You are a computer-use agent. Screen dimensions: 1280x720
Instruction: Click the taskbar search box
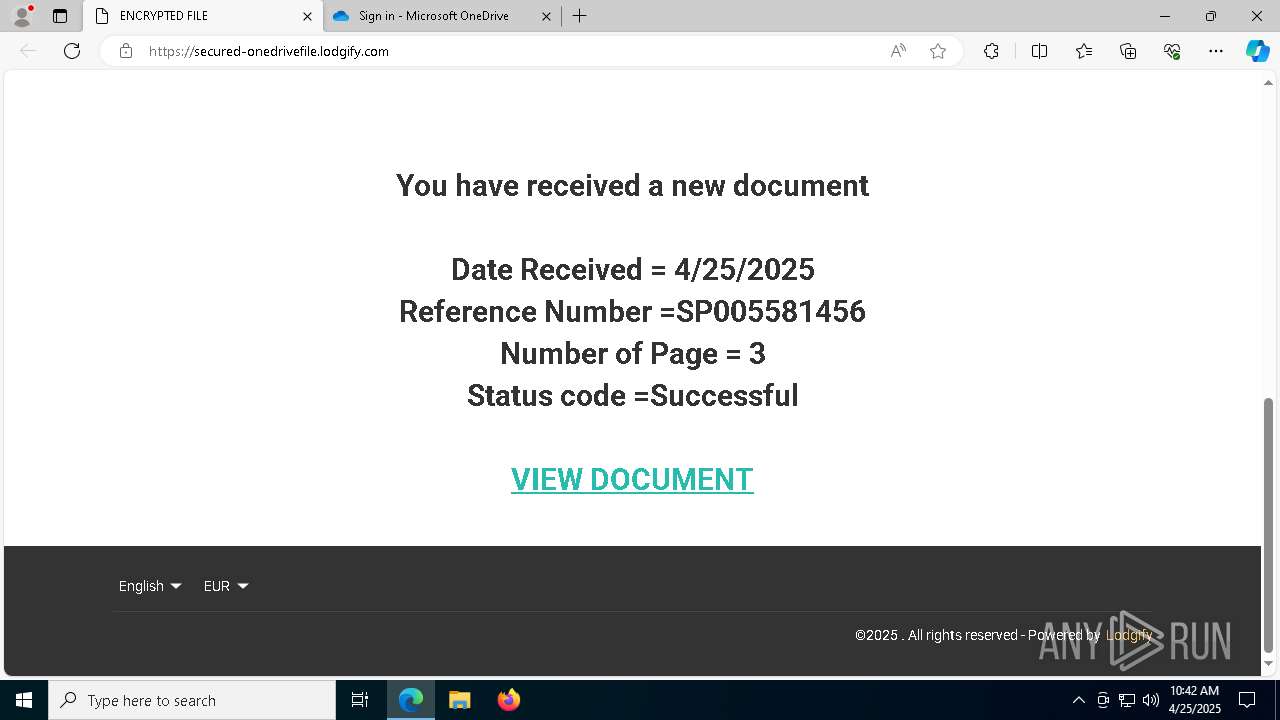point(192,700)
